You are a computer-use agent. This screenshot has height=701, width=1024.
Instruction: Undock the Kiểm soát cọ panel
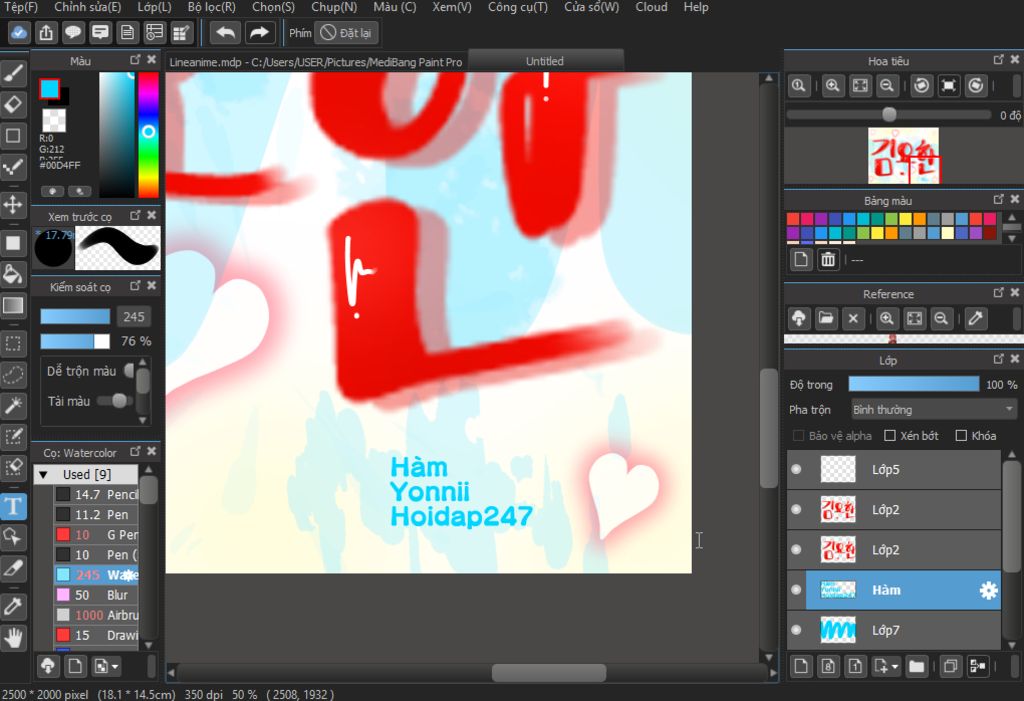(135, 285)
